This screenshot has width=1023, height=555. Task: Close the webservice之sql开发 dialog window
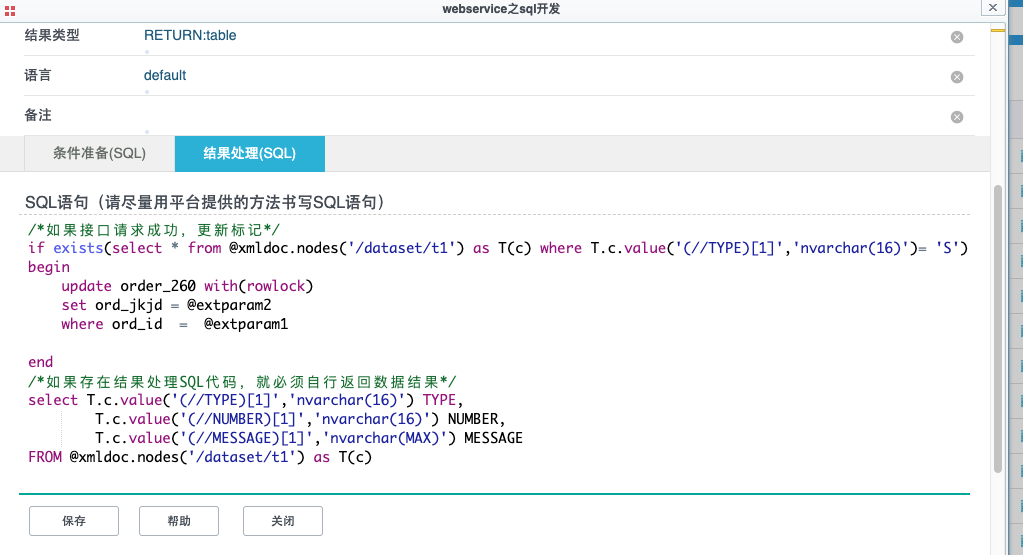click(992, 7)
